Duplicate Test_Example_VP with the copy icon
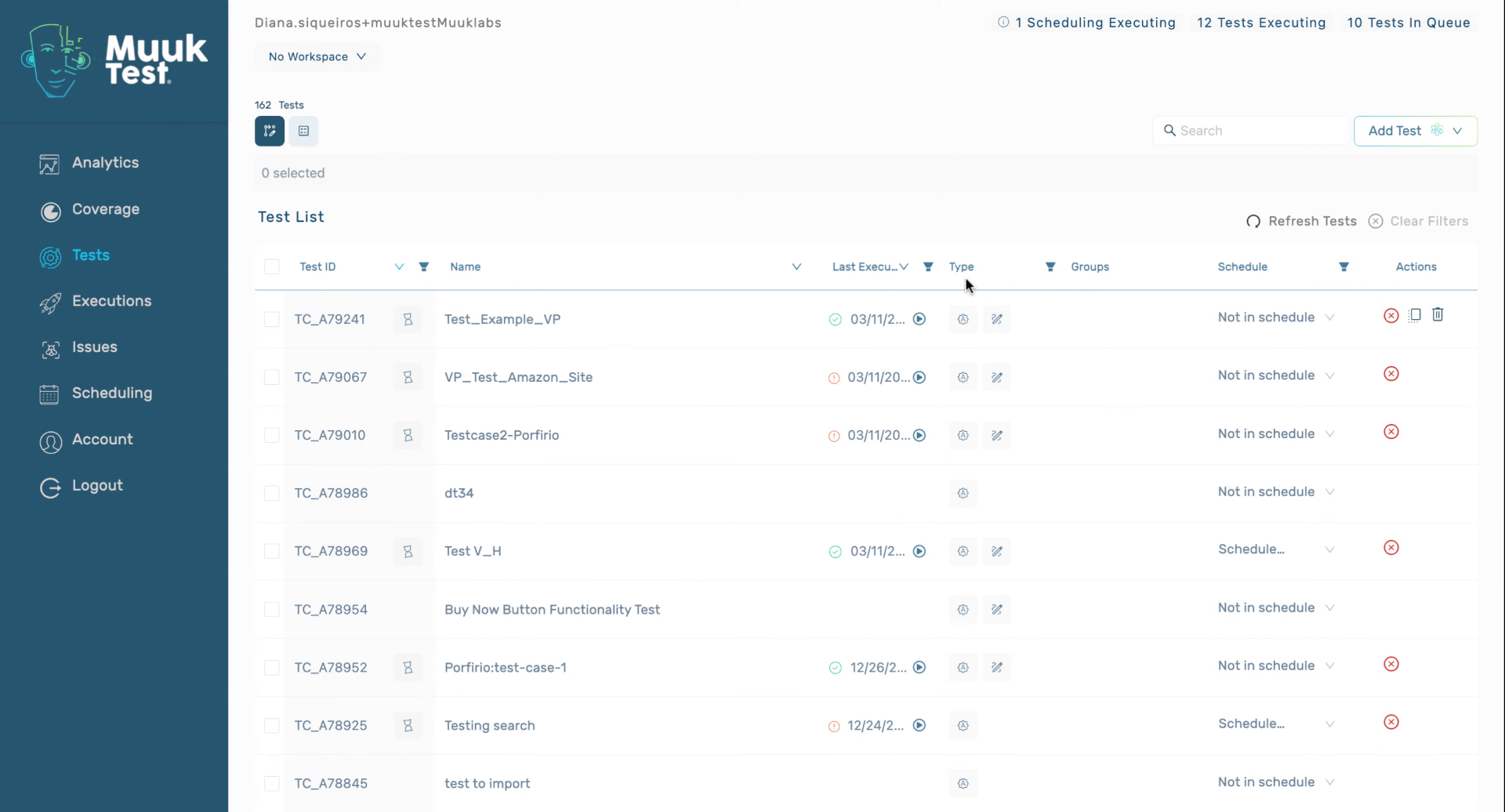This screenshot has width=1505, height=812. 1415,315
